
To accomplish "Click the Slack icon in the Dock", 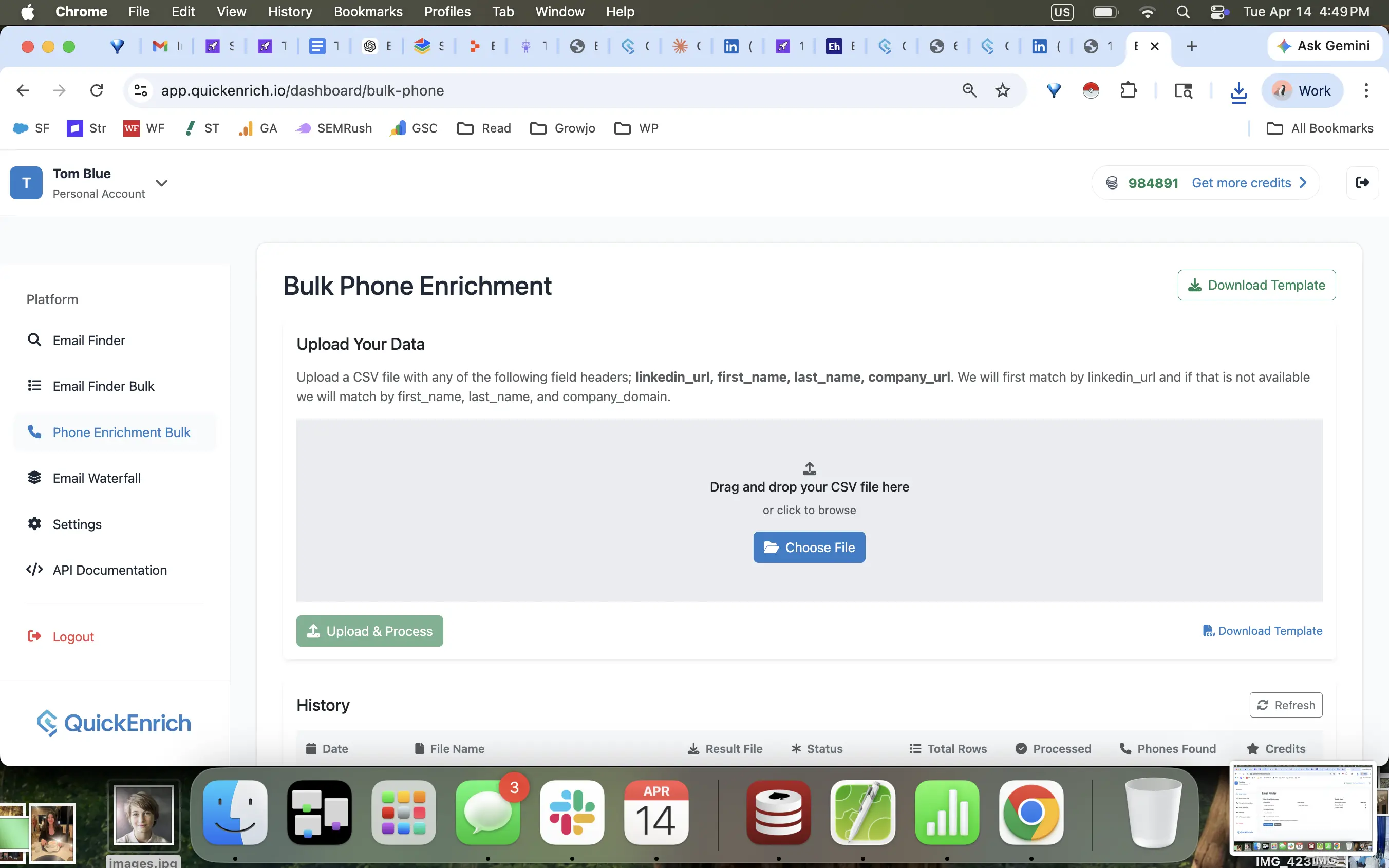I will click(x=572, y=813).
